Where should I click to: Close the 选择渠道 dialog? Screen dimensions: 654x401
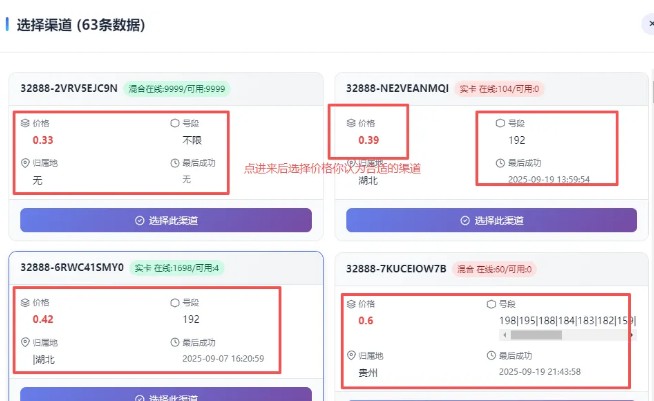[649, 24]
